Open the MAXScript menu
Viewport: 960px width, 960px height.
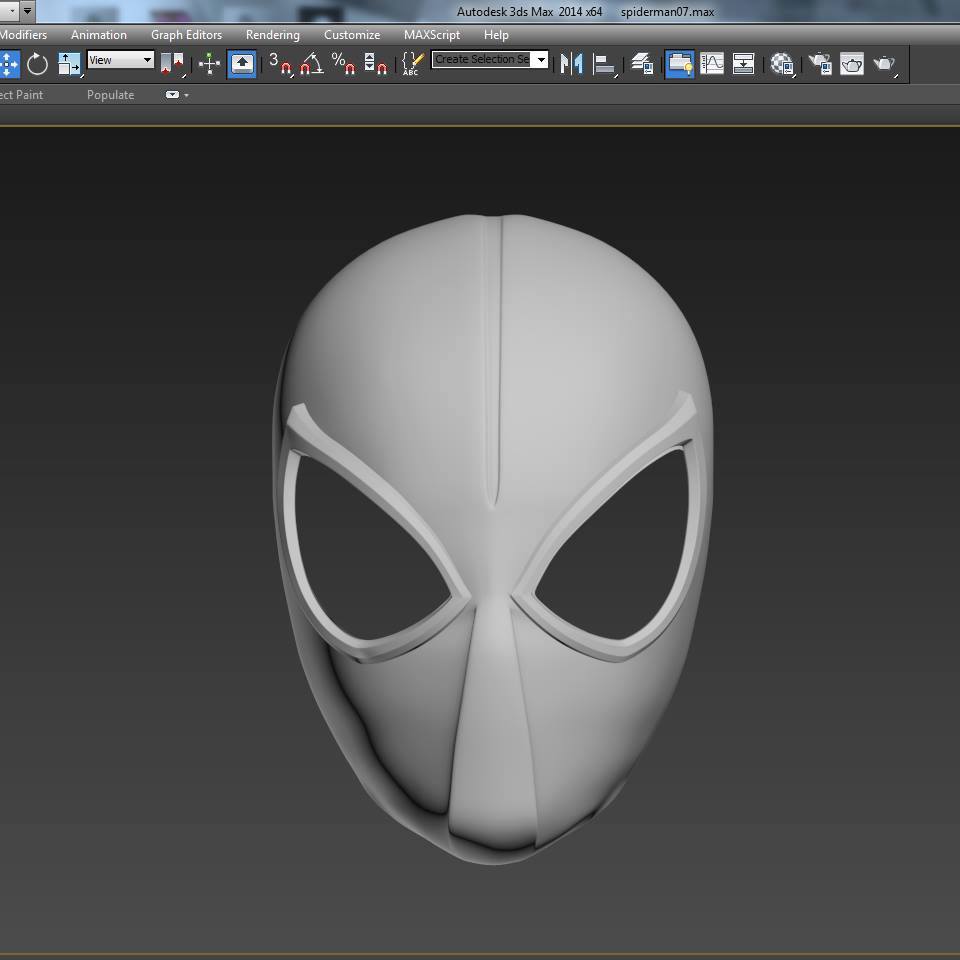432,35
